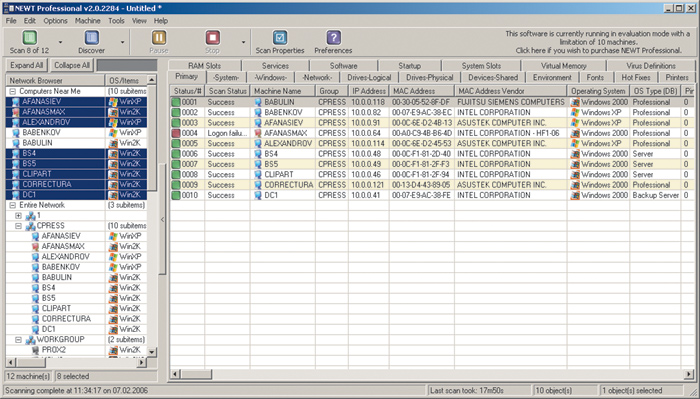Click the Windows XP logo in ALEXANDROV result row
Screen dimensions: 700x399
click(x=575, y=144)
